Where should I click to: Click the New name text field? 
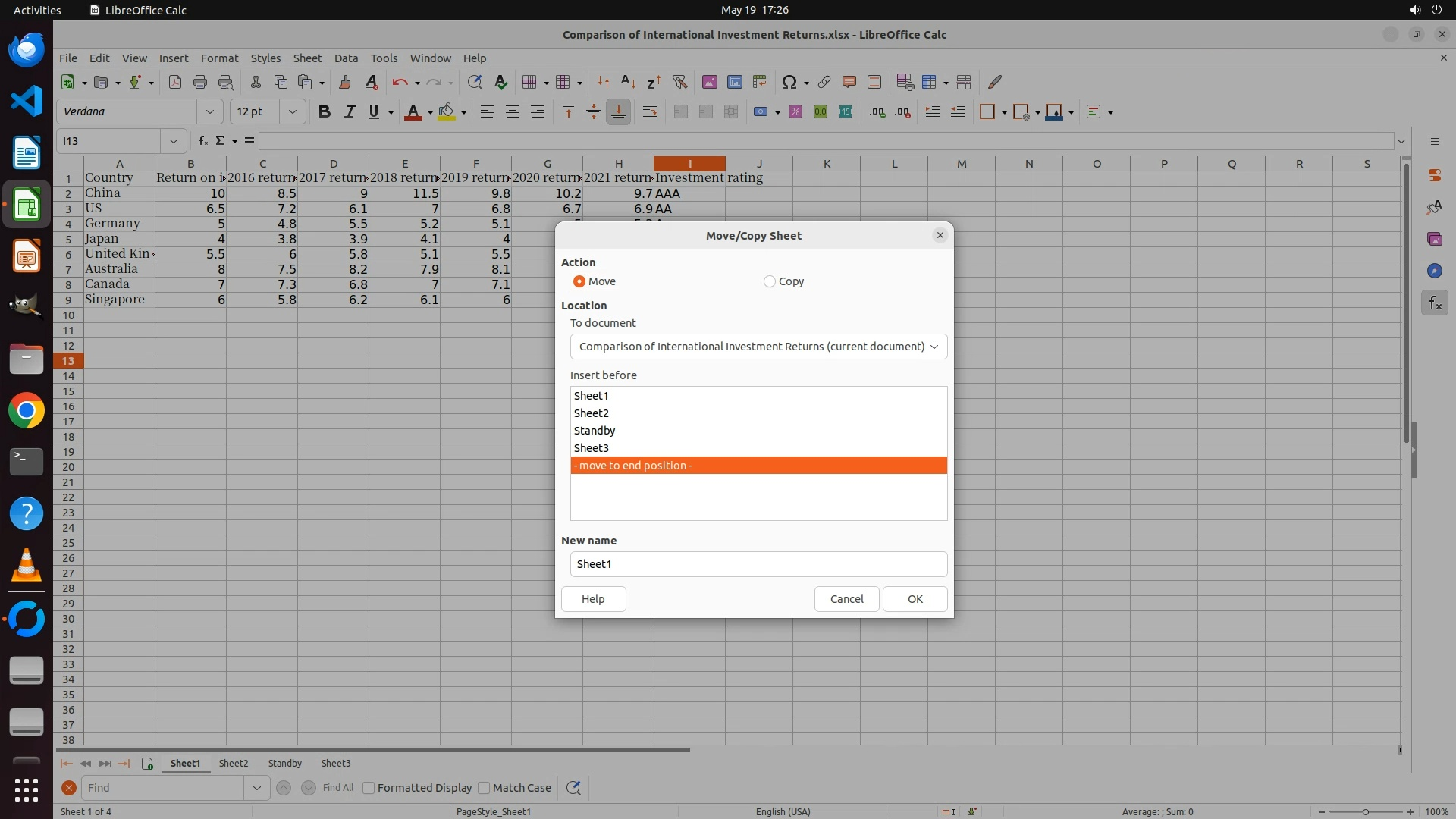[758, 564]
